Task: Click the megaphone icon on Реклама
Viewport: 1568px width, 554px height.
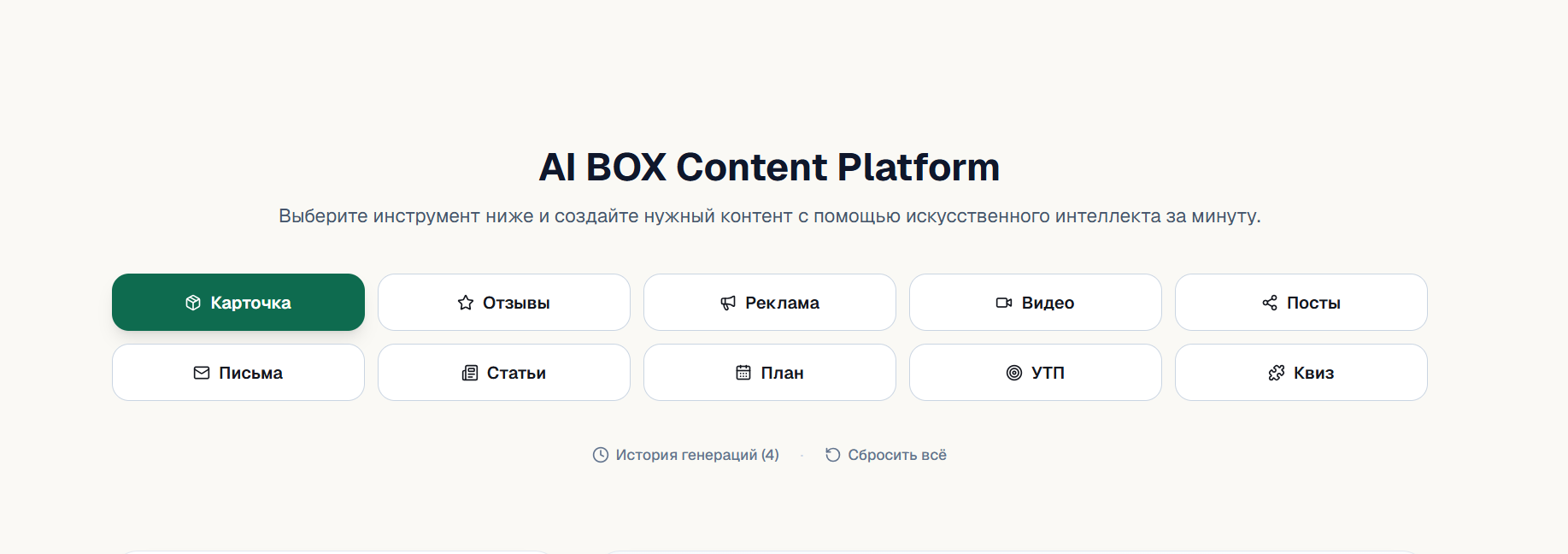Action: [x=728, y=303]
